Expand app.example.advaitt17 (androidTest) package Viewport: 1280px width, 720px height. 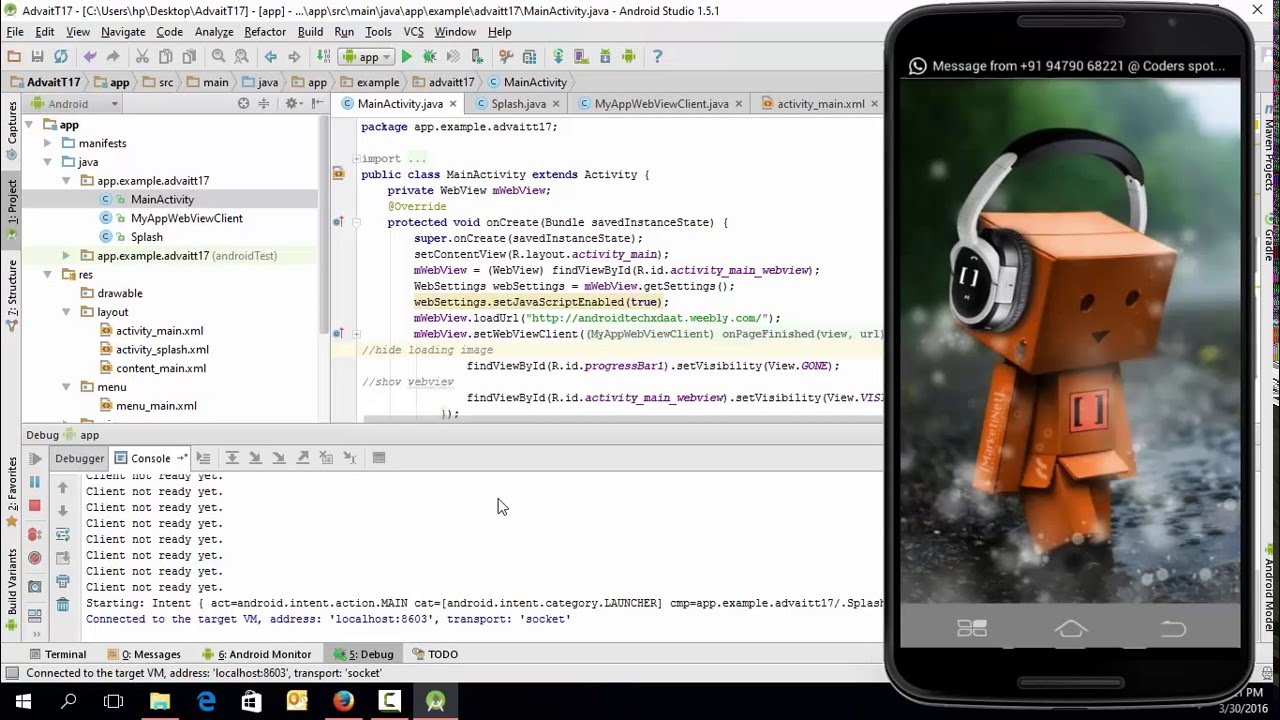pyautogui.click(x=66, y=256)
